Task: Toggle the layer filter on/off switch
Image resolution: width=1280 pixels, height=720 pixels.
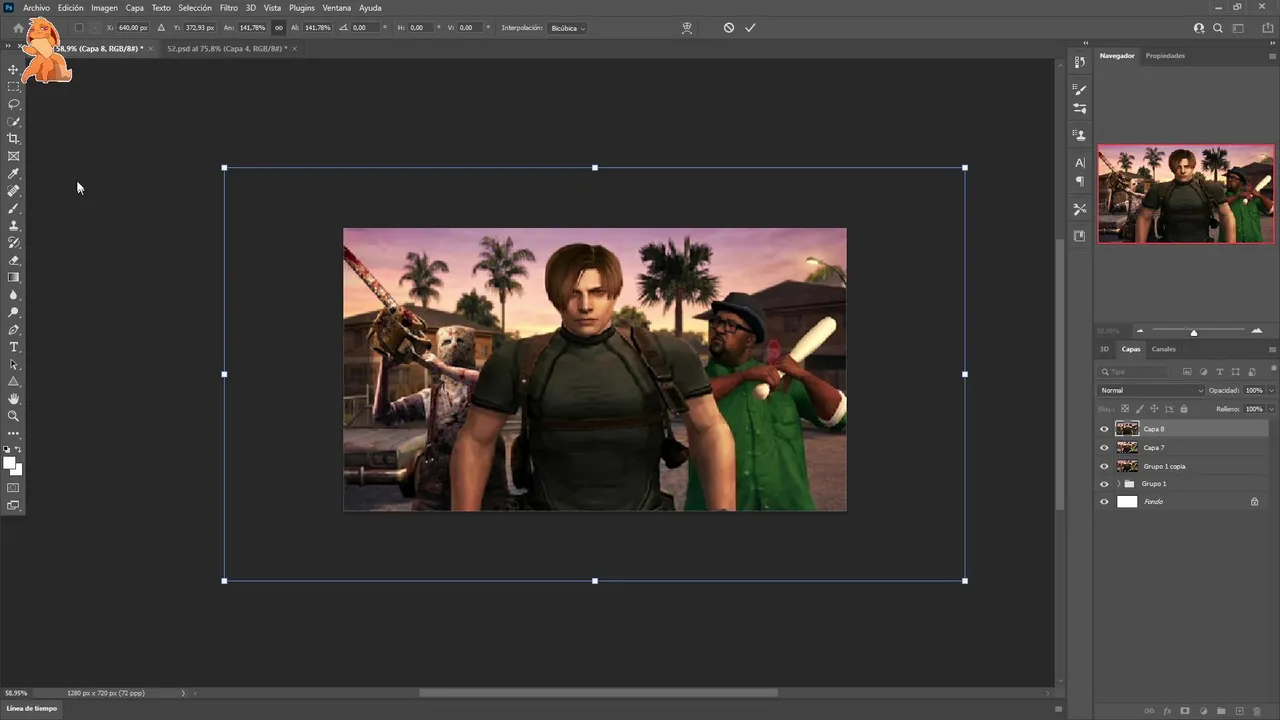Action: click(1272, 369)
